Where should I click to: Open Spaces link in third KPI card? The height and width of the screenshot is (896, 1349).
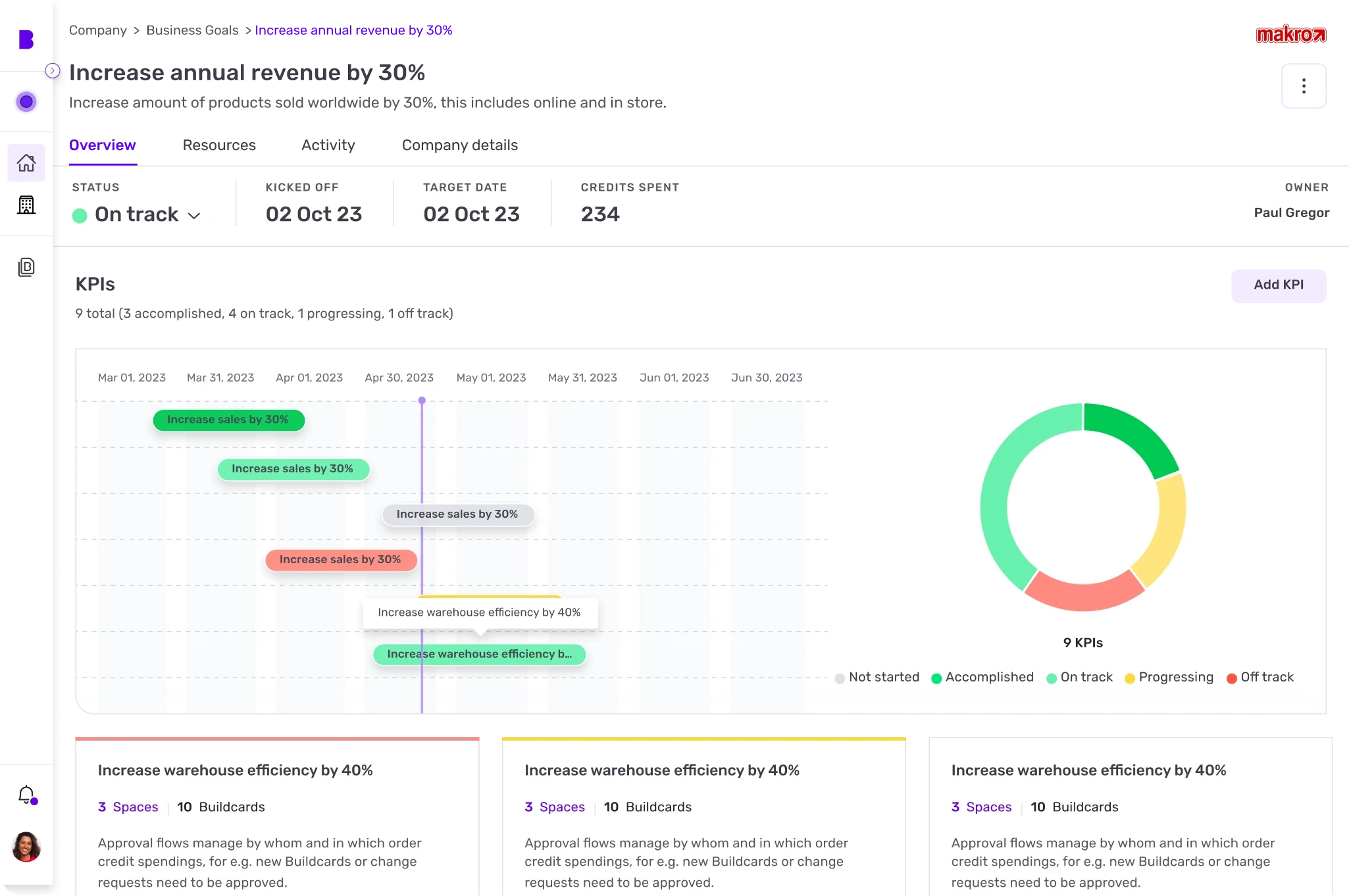(x=982, y=807)
